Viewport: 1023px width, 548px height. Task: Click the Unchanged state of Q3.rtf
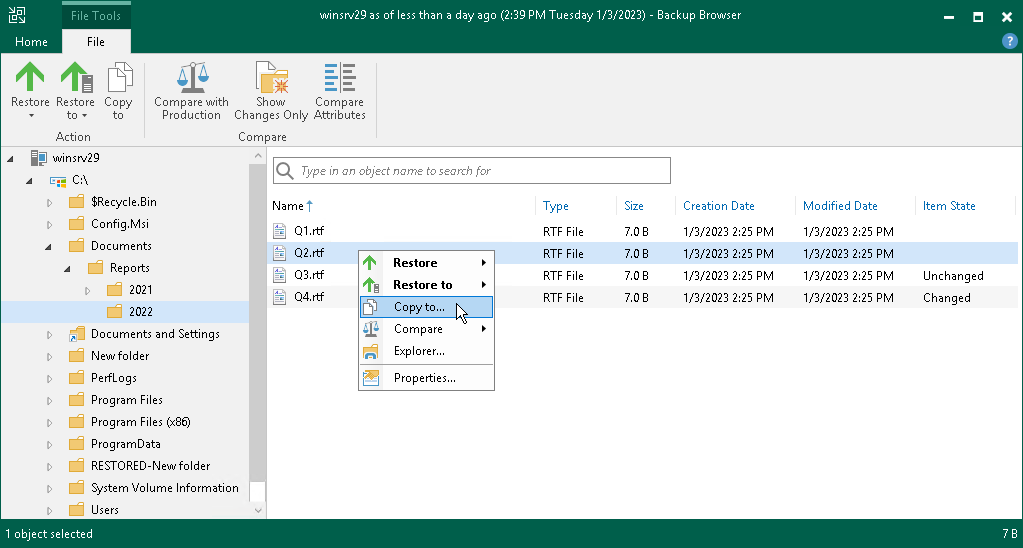953,276
